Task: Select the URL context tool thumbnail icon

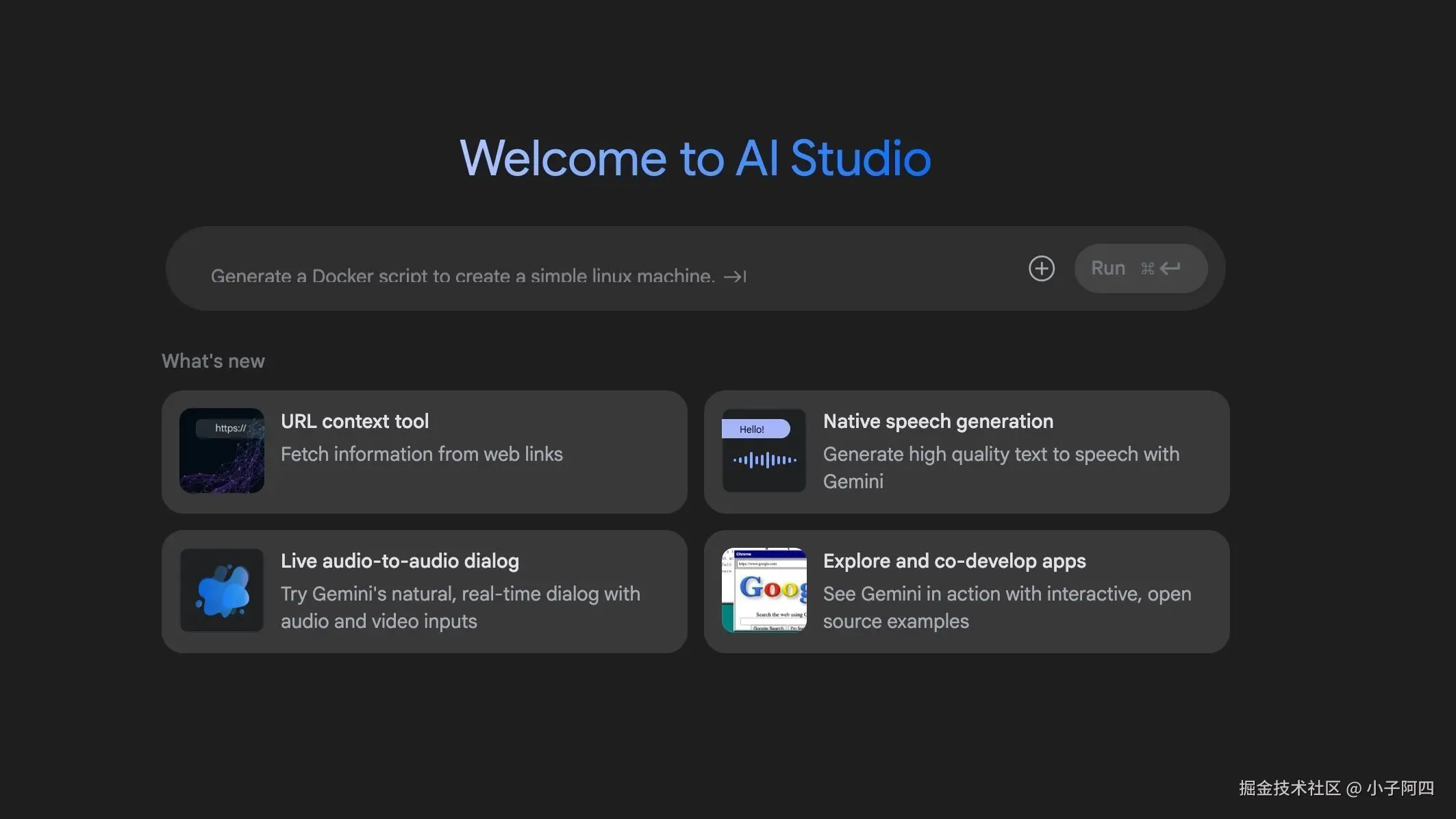Action: [x=221, y=450]
